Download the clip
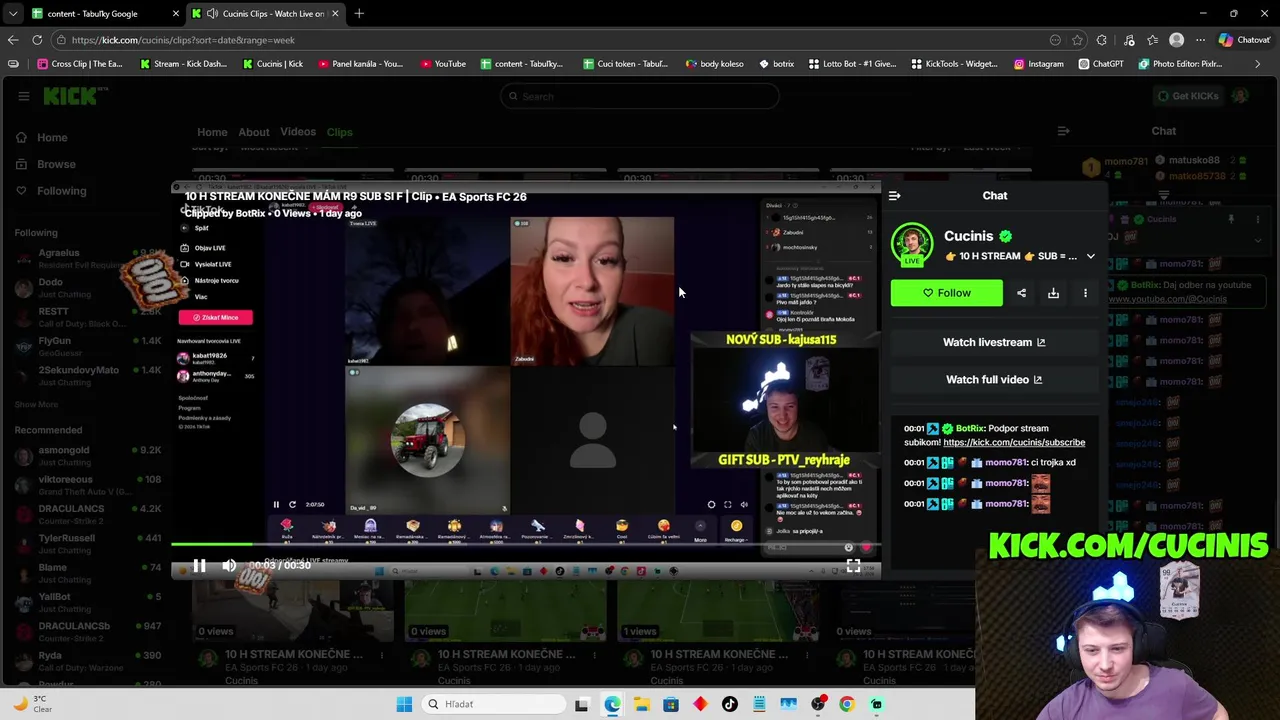 tap(1053, 293)
